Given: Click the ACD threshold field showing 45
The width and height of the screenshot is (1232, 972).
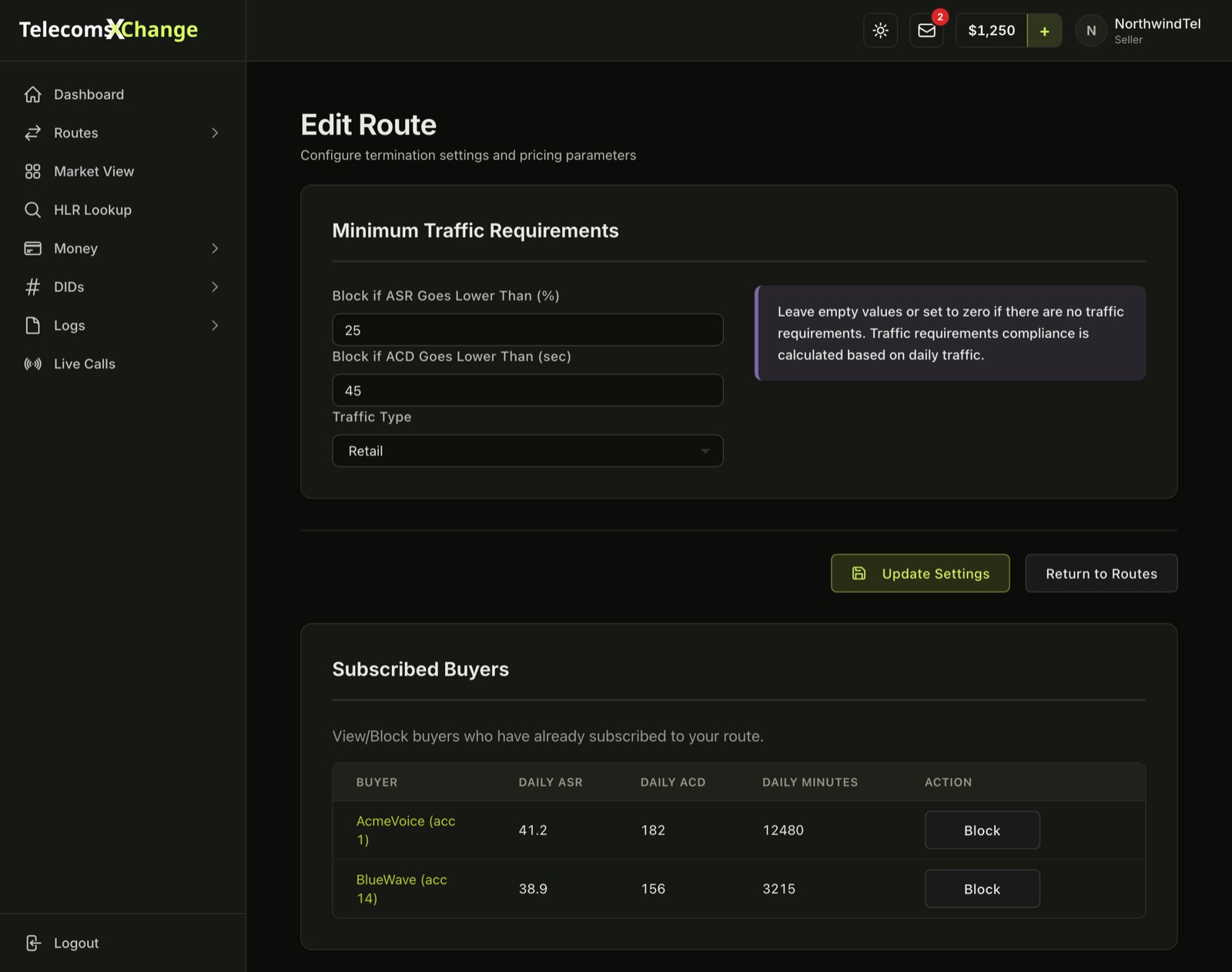Looking at the screenshot, I should point(527,390).
